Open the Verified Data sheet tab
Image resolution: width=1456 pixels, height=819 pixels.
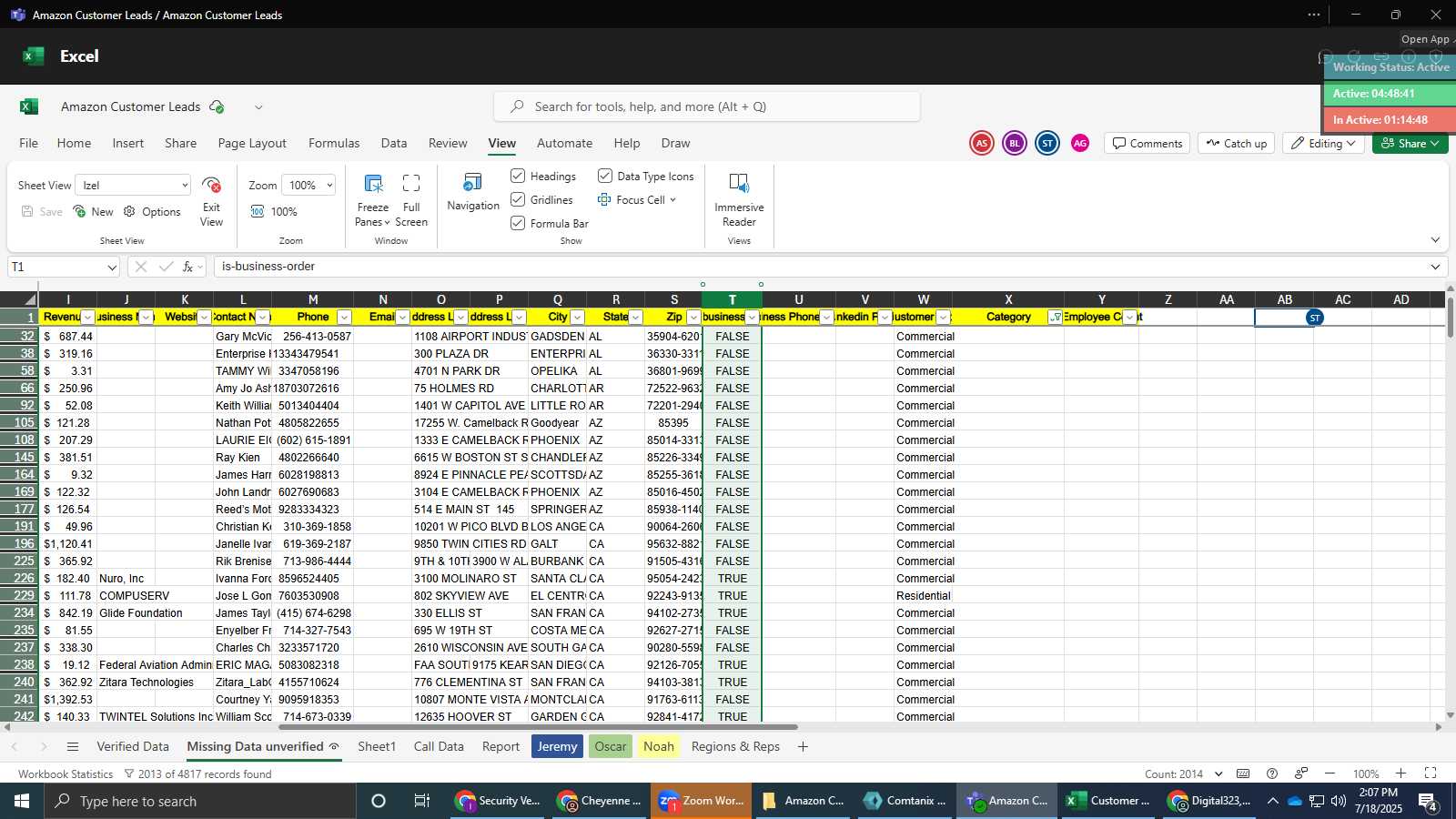(x=133, y=746)
